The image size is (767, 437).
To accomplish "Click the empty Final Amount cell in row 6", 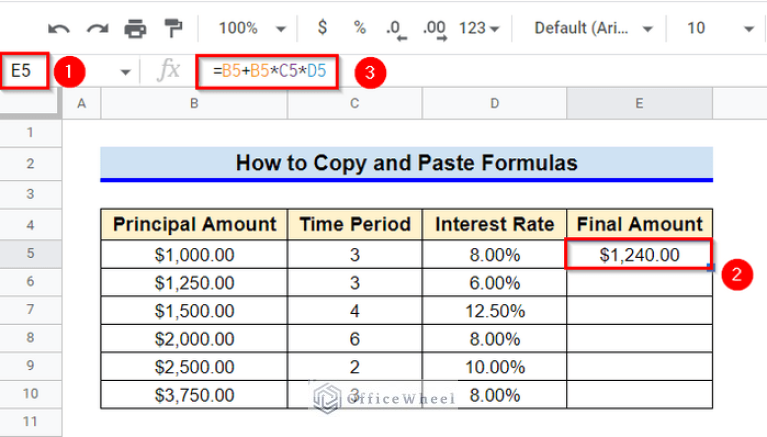I will click(639, 282).
